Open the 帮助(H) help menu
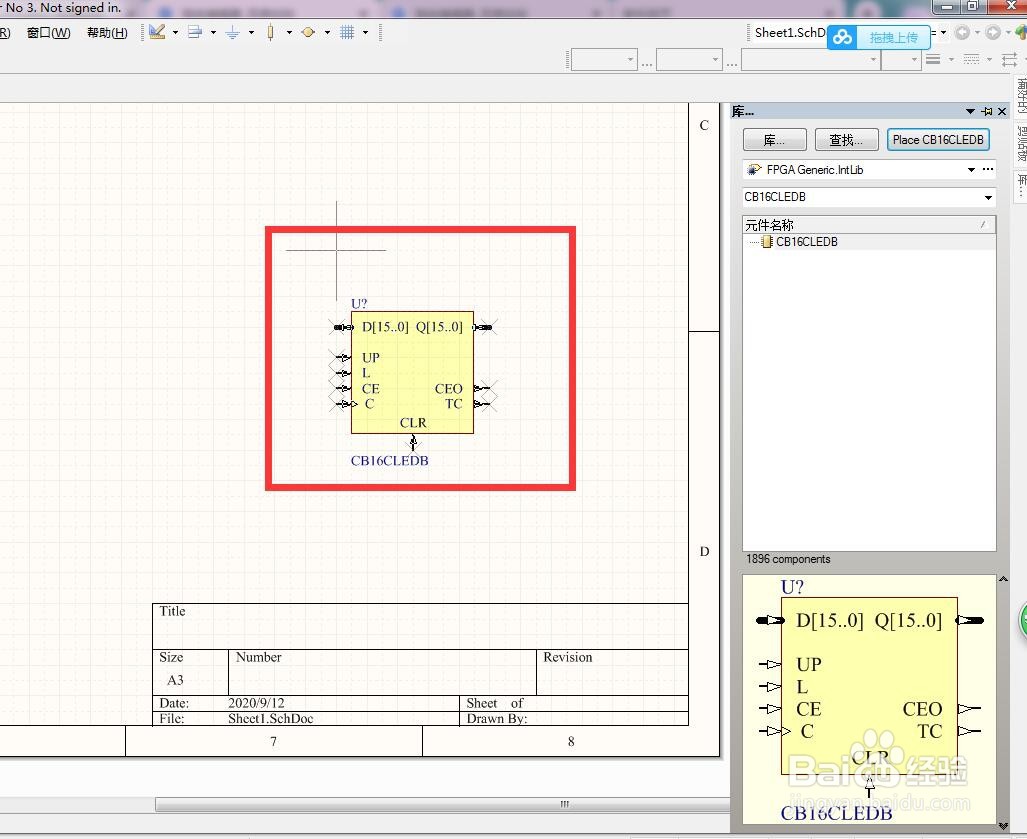The image size is (1027, 839). pyautogui.click(x=107, y=33)
